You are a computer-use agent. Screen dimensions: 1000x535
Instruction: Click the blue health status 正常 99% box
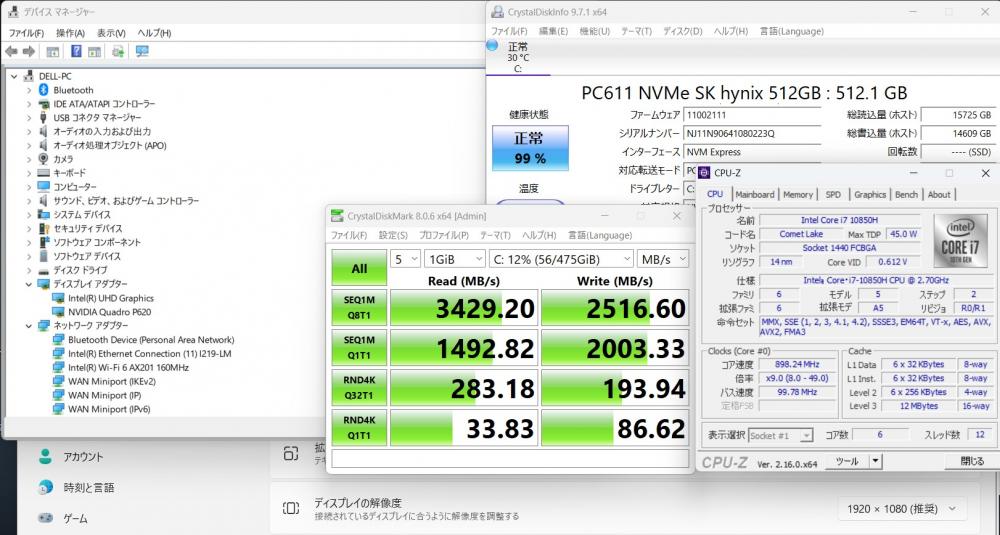(529, 147)
